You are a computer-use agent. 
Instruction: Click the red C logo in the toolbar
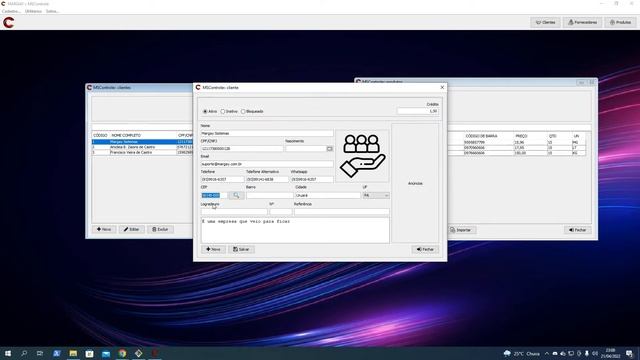point(9,22)
